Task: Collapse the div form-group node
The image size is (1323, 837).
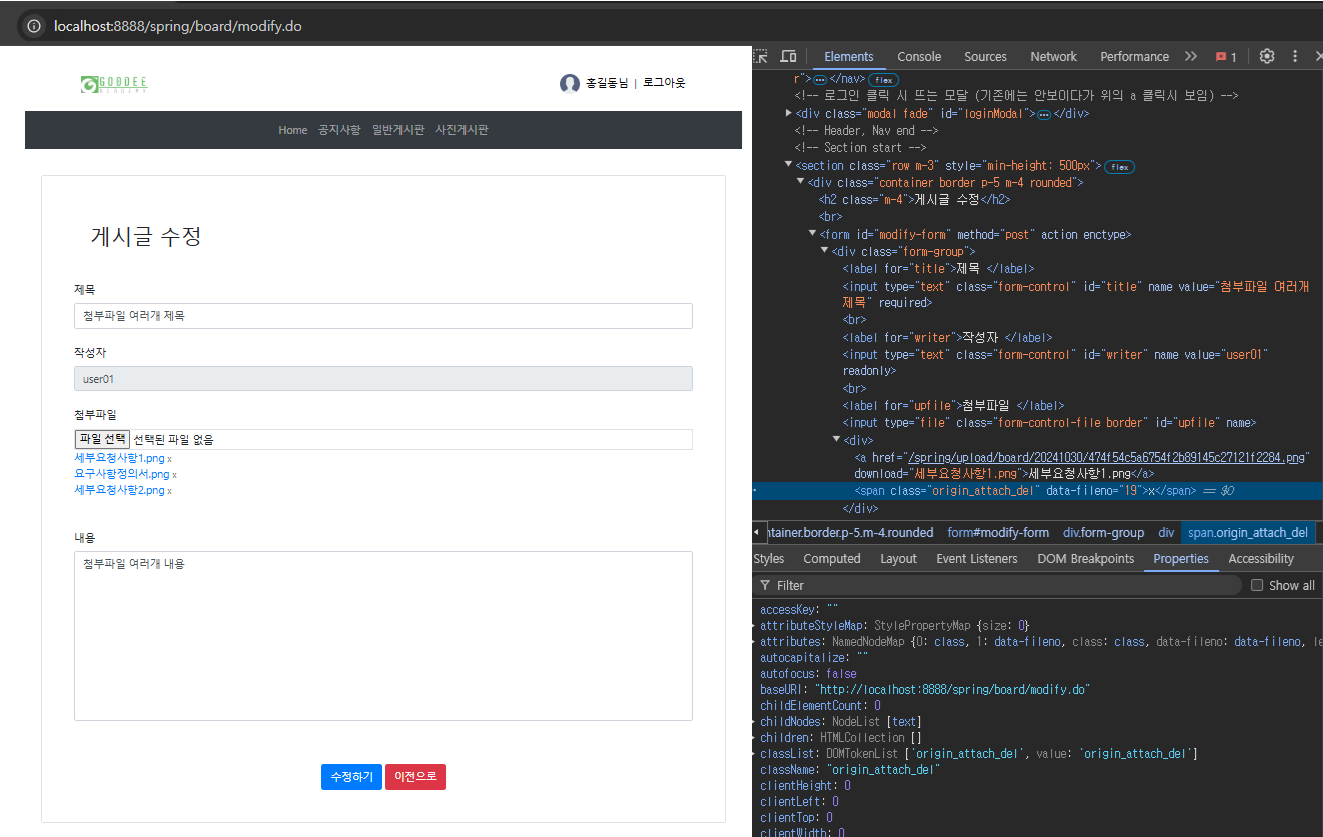Action: coord(824,251)
